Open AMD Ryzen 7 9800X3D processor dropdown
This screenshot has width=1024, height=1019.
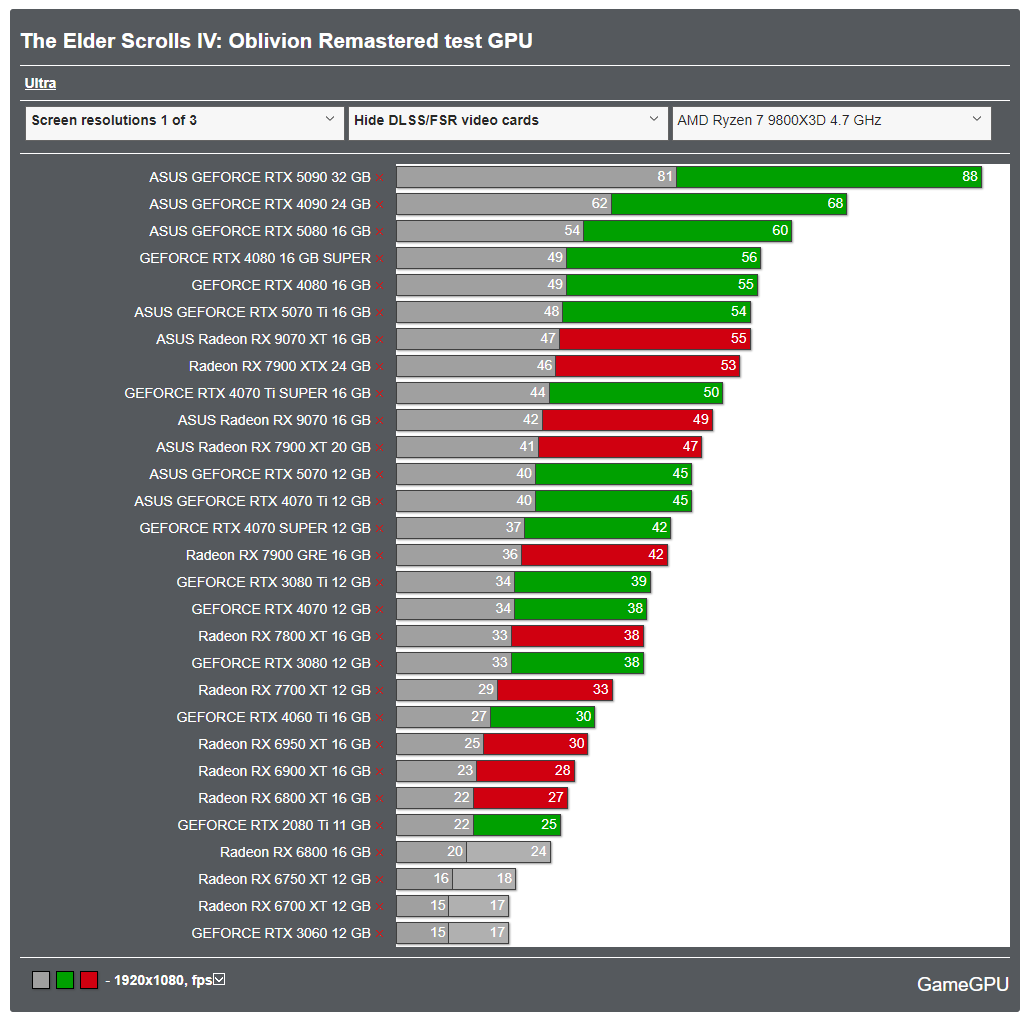click(x=831, y=123)
